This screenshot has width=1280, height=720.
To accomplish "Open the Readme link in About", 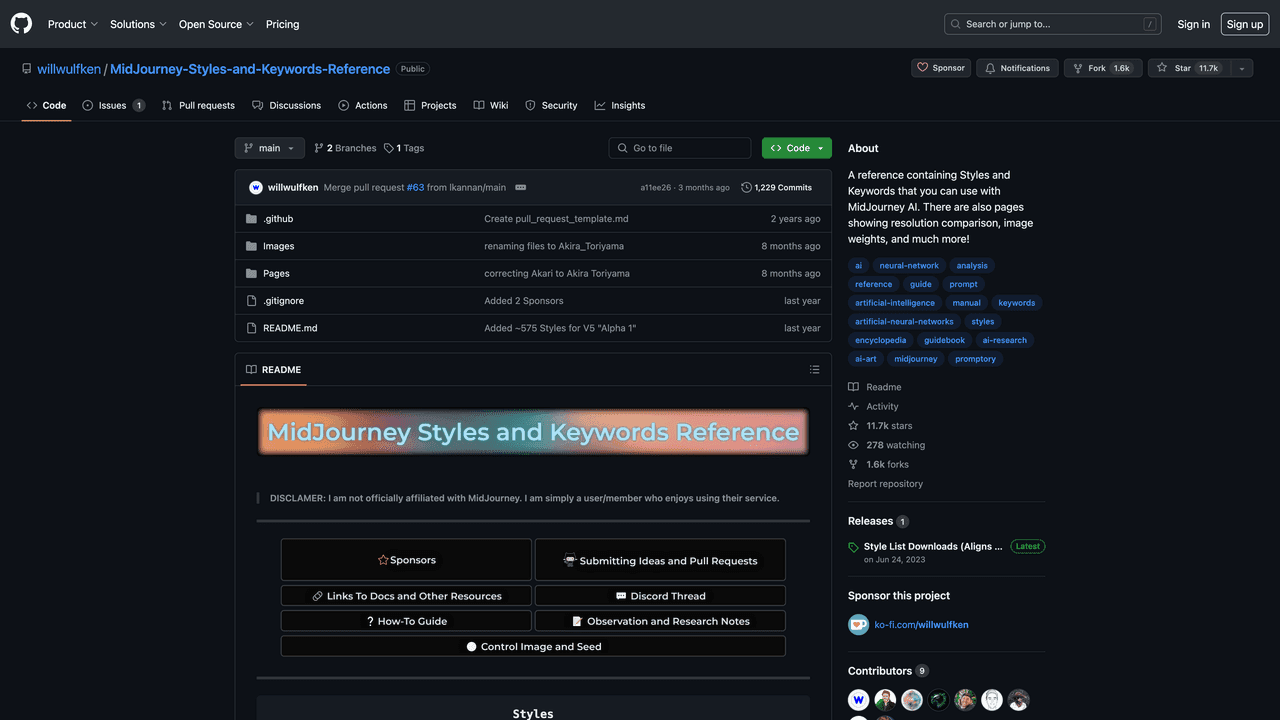I will (x=875, y=387).
